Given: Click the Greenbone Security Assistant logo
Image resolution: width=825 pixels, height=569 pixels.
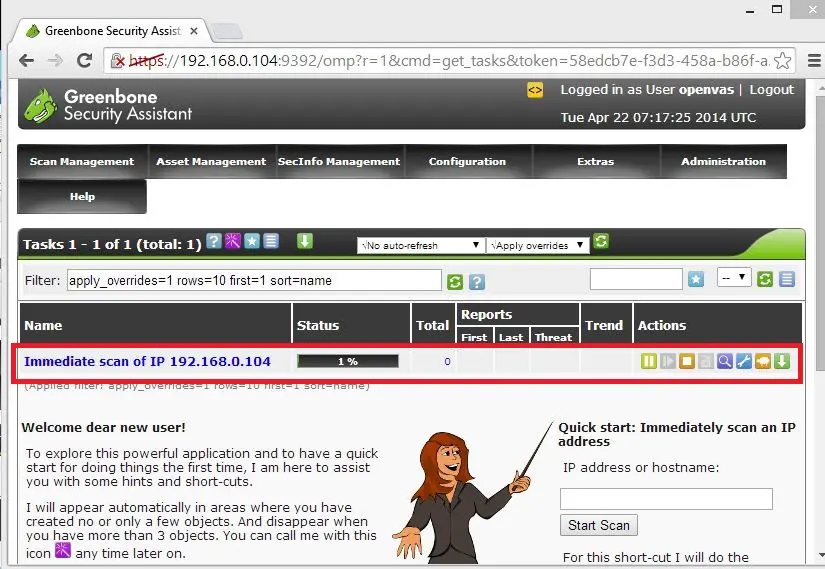Looking at the screenshot, I should click(108, 105).
